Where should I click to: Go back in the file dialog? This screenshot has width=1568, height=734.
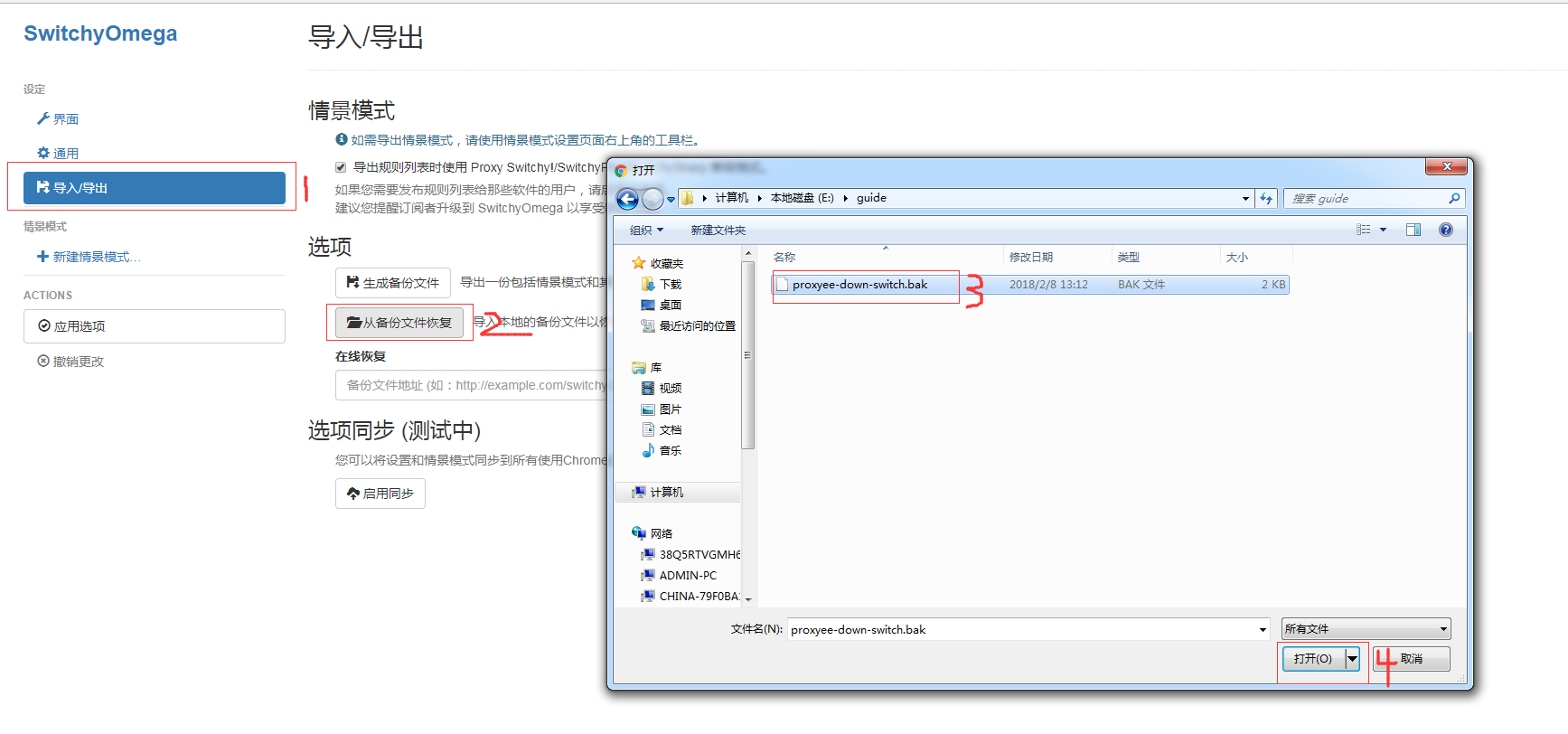(627, 199)
